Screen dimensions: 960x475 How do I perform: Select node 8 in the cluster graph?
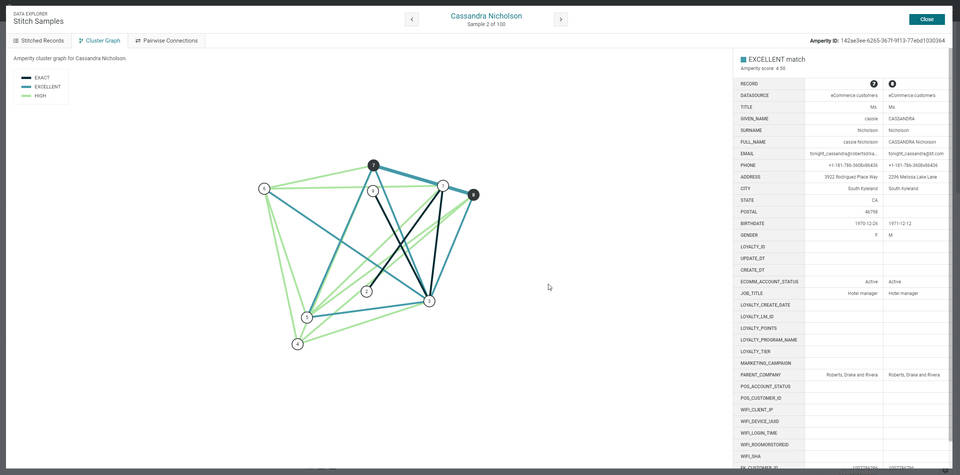coord(474,195)
